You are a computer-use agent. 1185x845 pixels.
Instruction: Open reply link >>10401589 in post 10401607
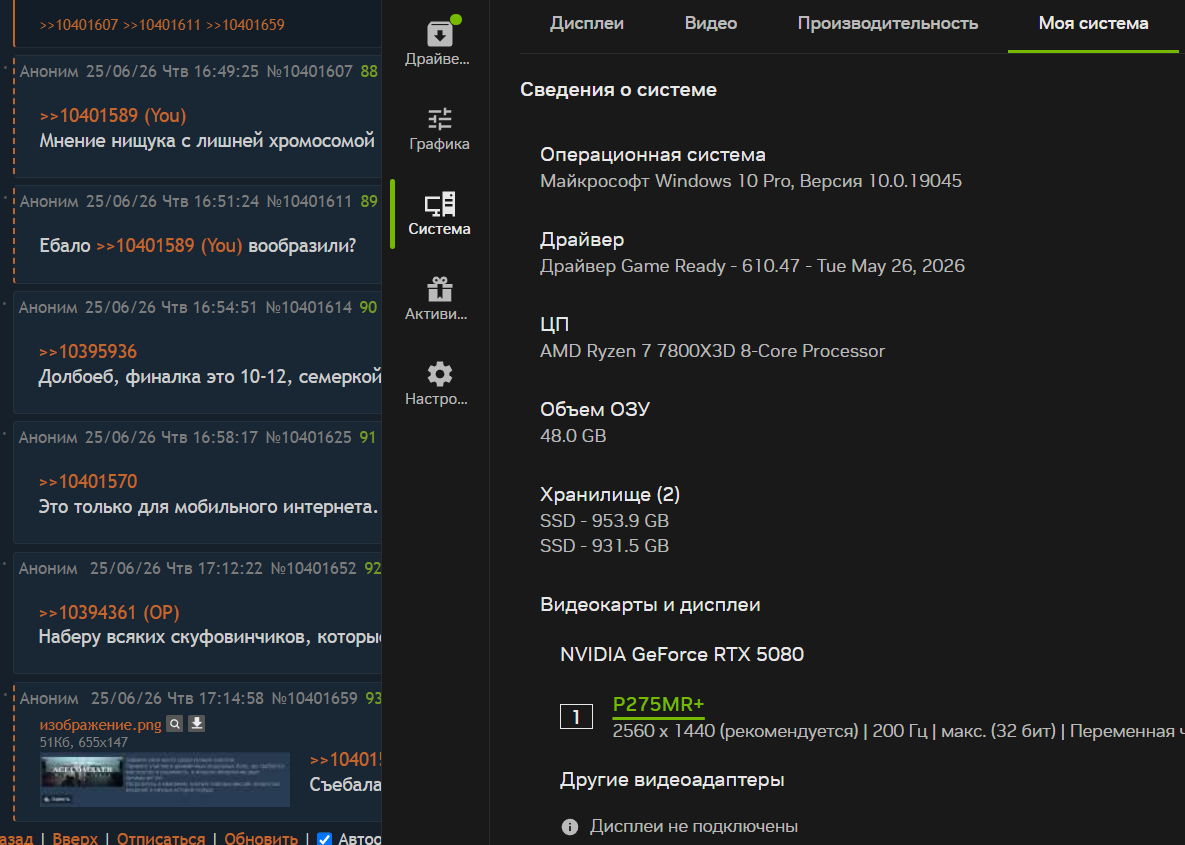point(113,116)
